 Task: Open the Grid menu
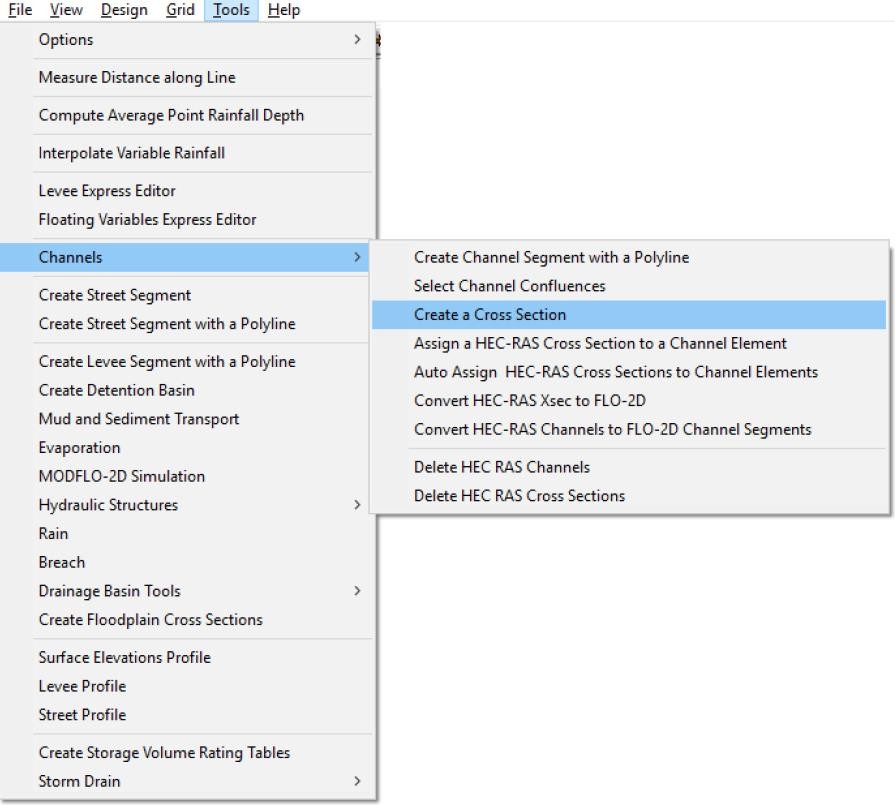click(180, 10)
